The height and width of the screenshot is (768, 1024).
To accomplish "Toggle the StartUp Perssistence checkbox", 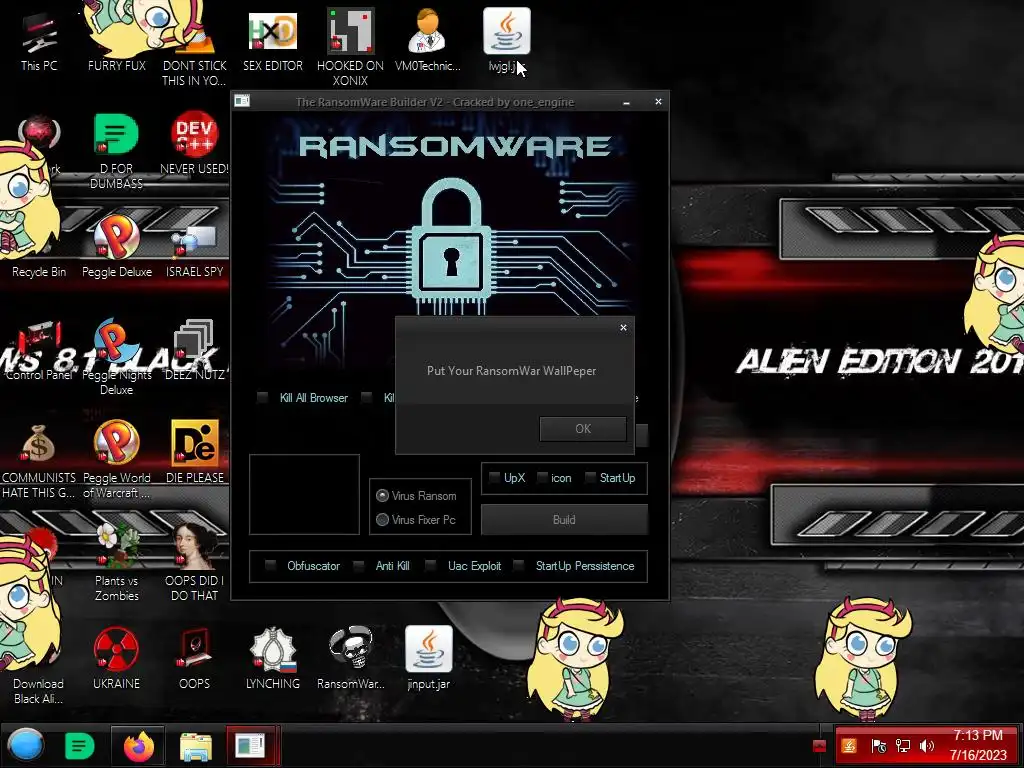I will [x=519, y=566].
